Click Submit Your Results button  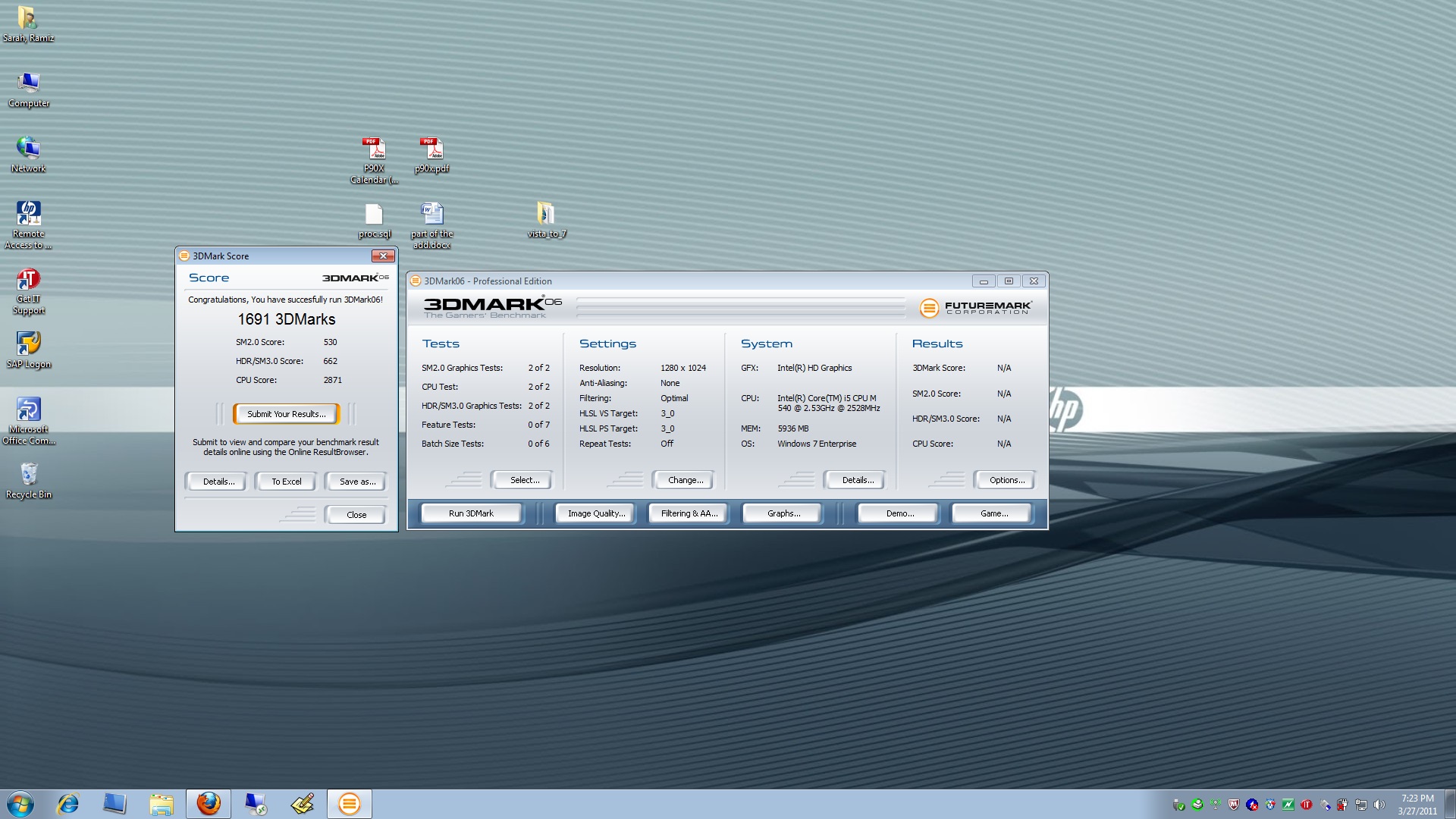click(x=286, y=414)
